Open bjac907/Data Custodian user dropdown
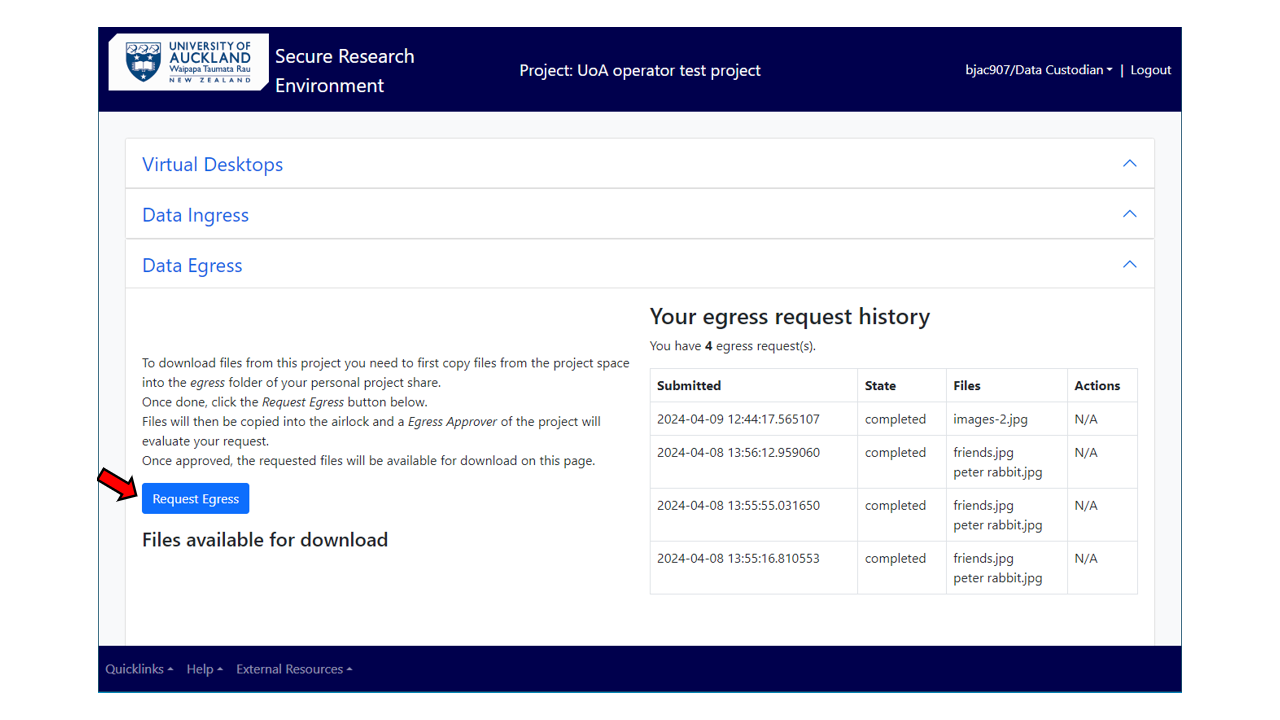Image resolution: width=1280 pixels, height=720 pixels. coord(1039,70)
